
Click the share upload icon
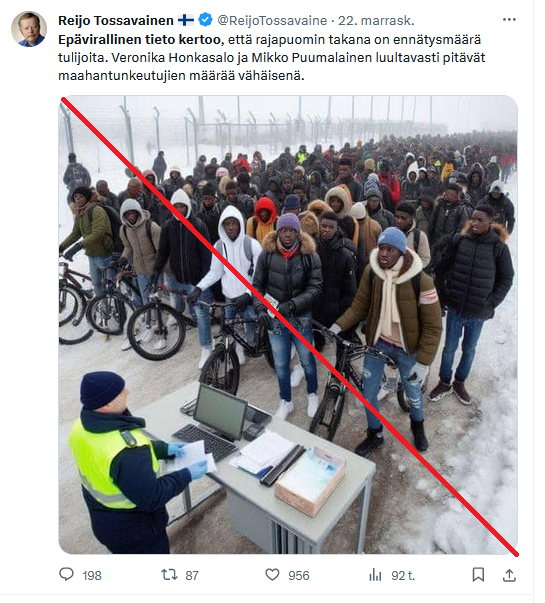pos(509,575)
